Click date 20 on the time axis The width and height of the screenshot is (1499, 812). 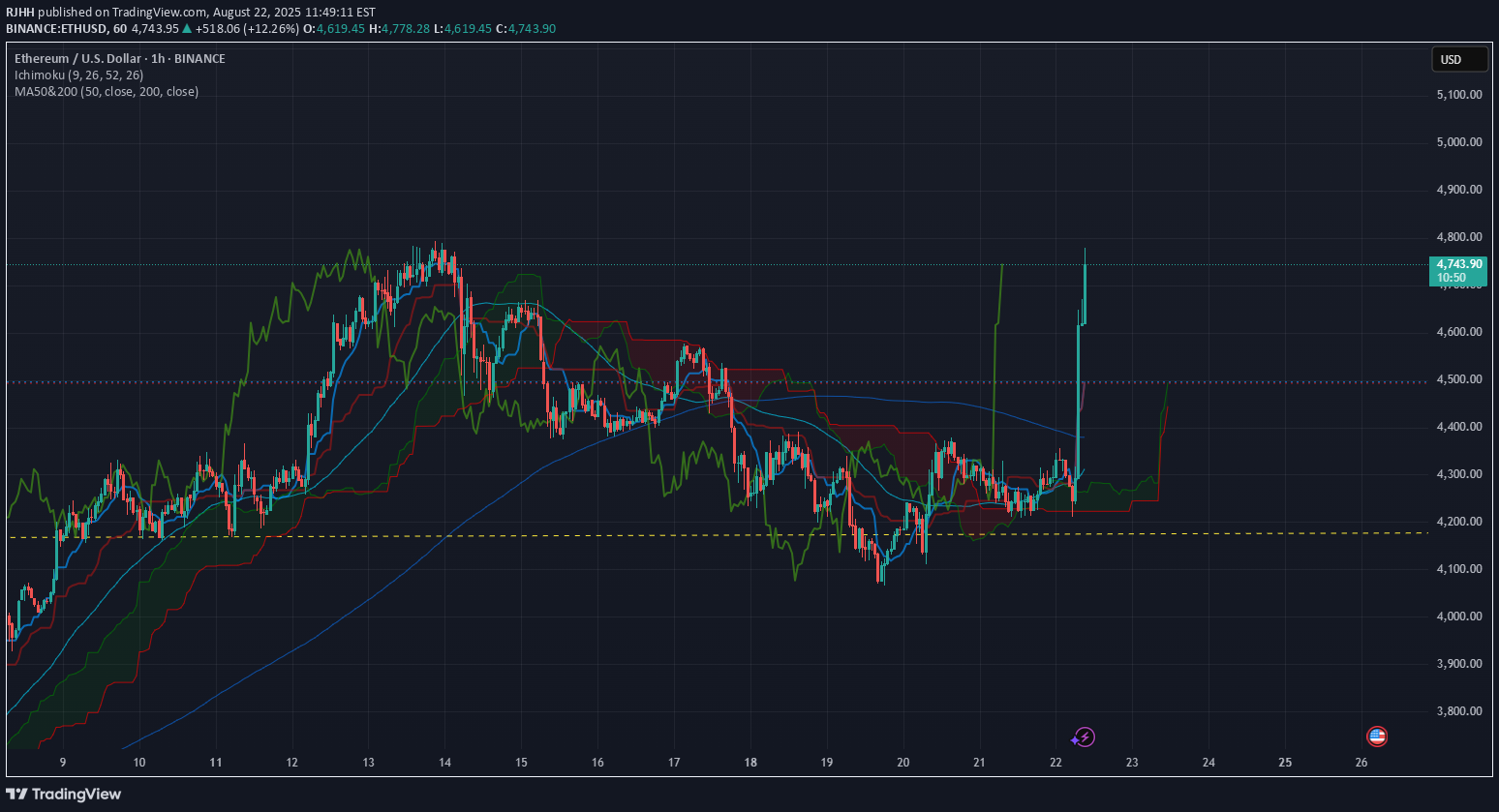pos(903,763)
